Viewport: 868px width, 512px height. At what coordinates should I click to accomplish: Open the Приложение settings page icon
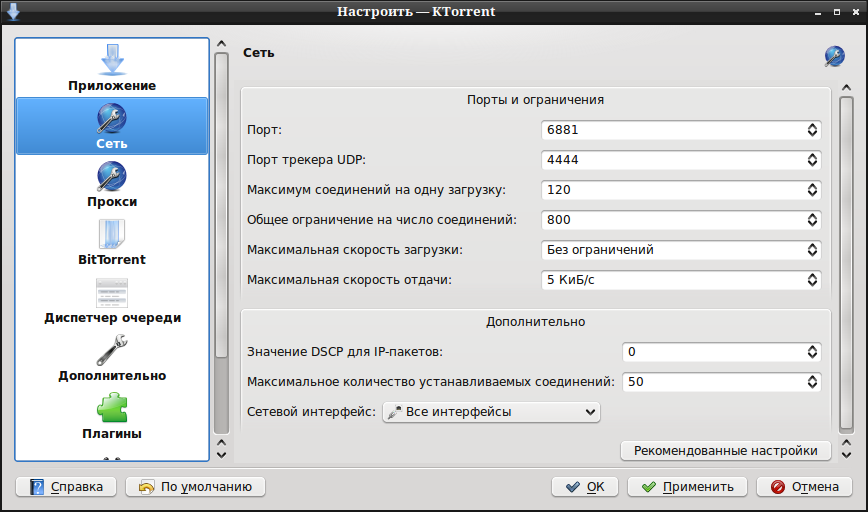pos(112,60)
